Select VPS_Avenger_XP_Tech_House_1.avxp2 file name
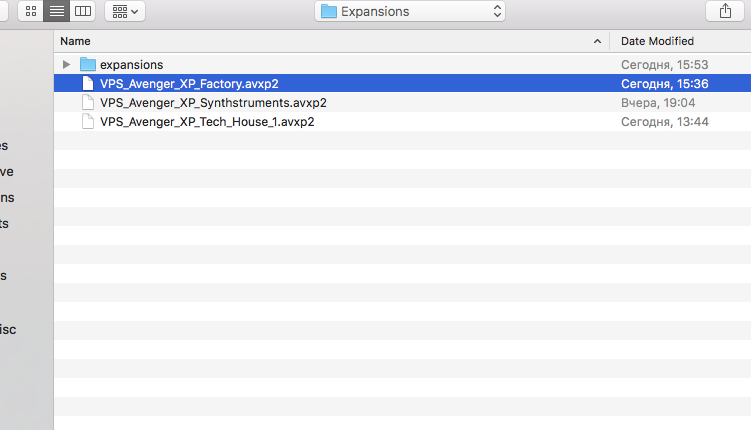 pyautogui.click(x=207, y=122)
